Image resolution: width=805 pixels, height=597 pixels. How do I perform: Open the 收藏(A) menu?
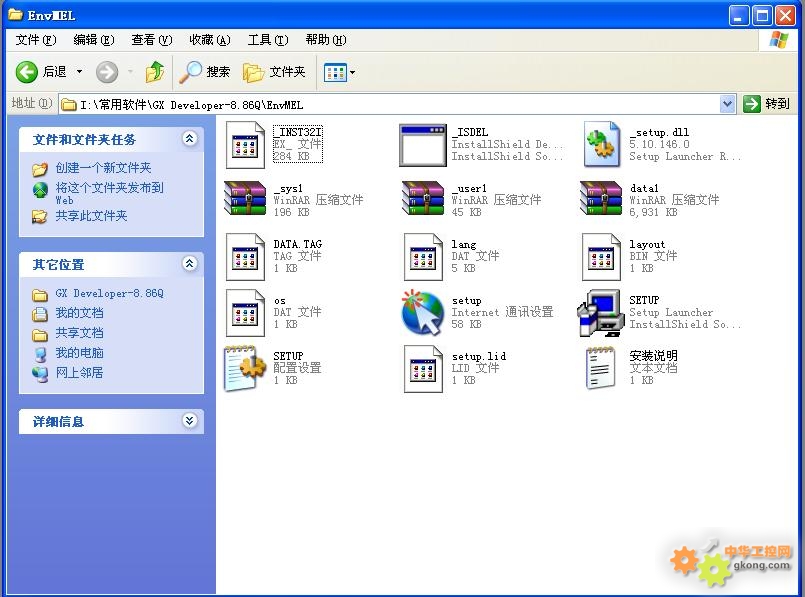(210, 40)
